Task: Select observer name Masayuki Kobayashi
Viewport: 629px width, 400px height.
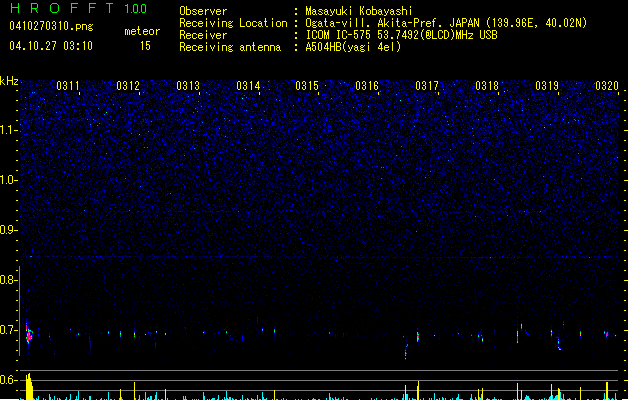Action: [359, 11]
